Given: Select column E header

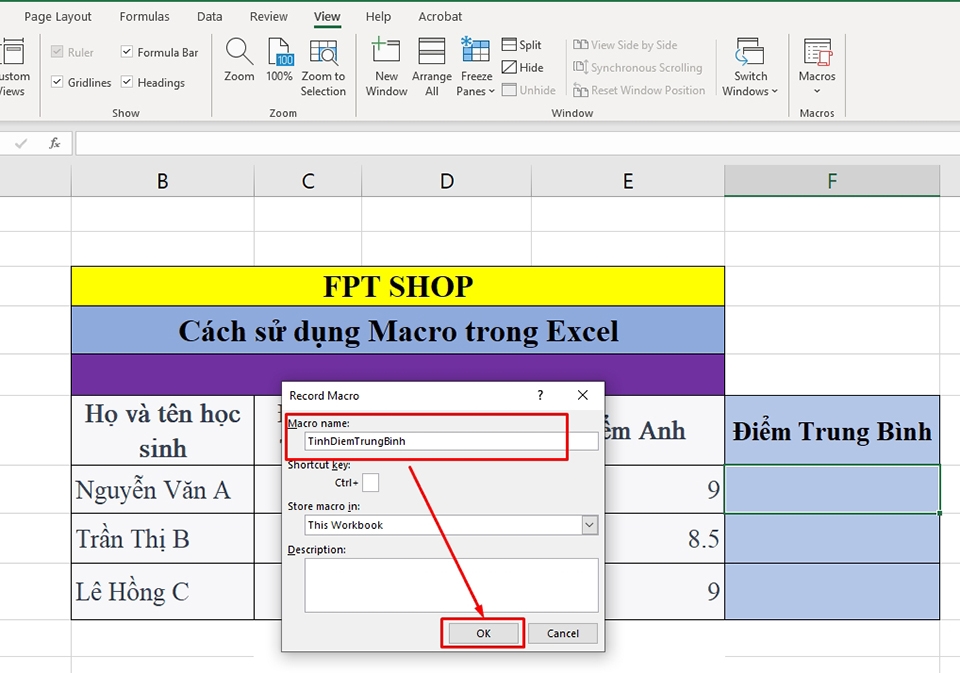Looking at the screenshot, I should coord(628,181).
